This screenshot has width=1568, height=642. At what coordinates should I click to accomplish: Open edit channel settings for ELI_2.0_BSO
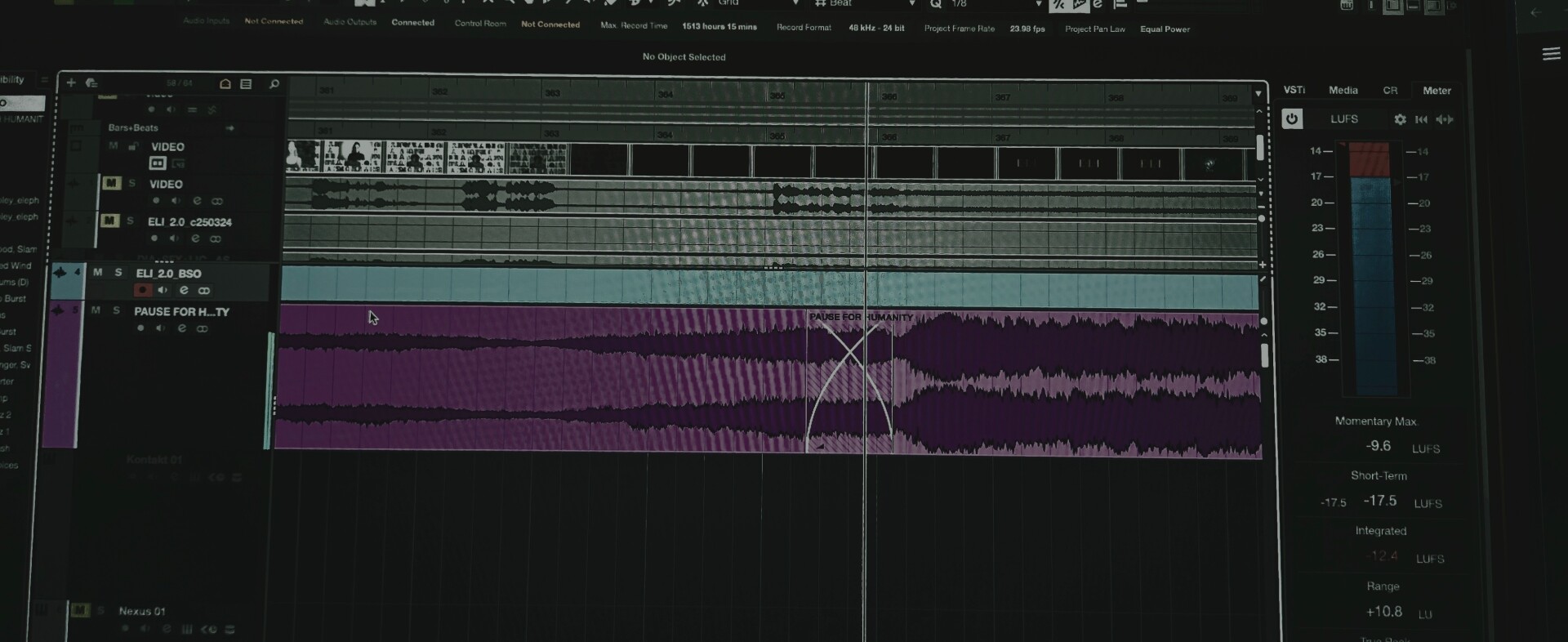pos(184,291)
